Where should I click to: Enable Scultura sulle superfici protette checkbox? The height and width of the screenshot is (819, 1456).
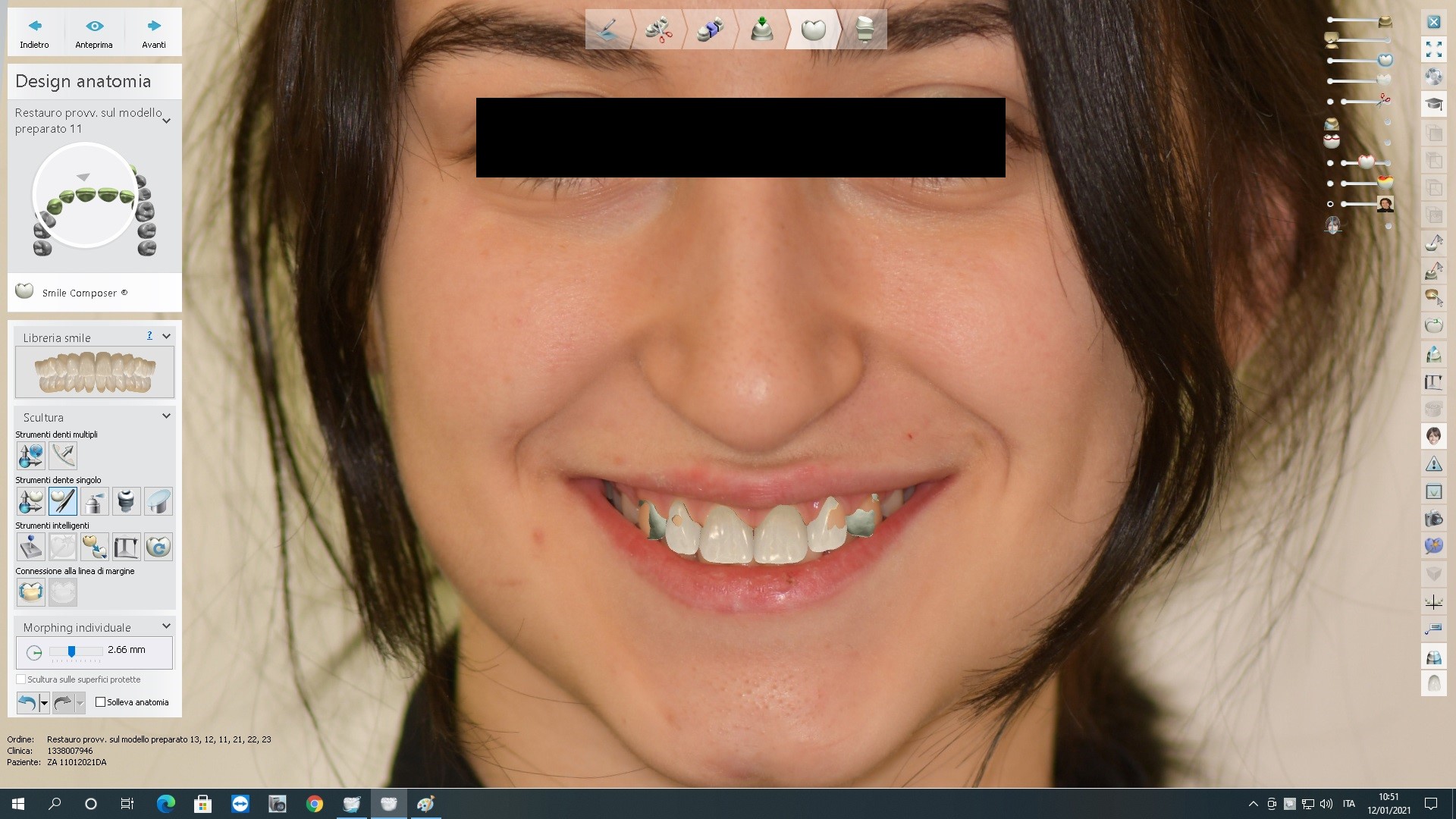tap(21, 679)
